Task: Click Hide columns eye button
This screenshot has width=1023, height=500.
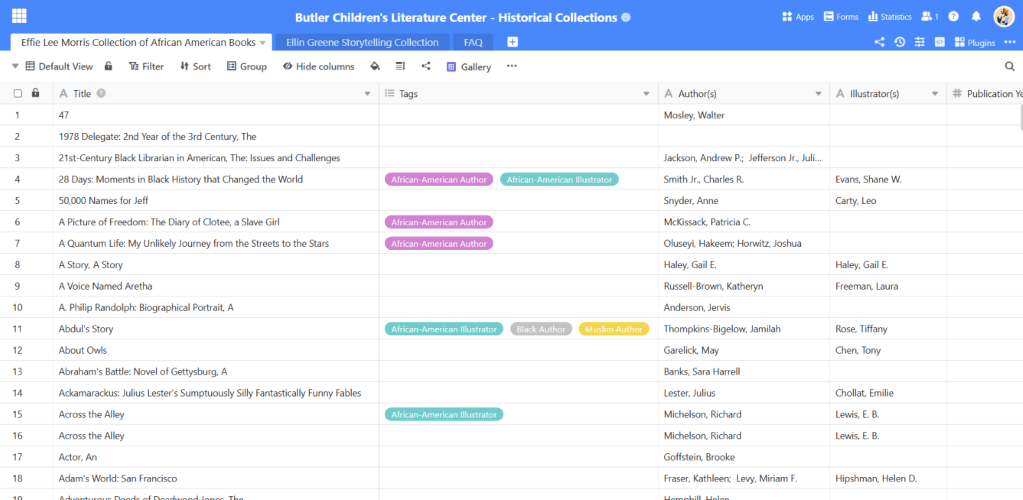Action: click(318, 66)
